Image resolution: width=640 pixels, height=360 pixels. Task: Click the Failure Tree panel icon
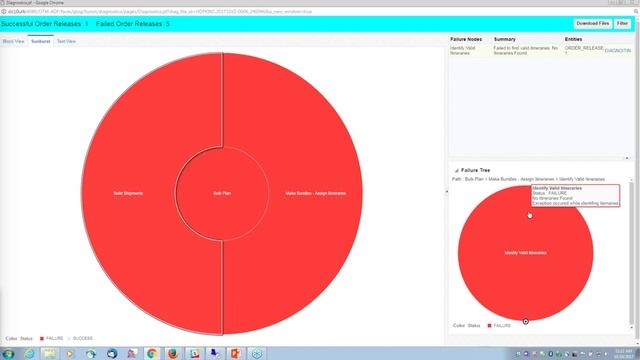tap(456, 170)
